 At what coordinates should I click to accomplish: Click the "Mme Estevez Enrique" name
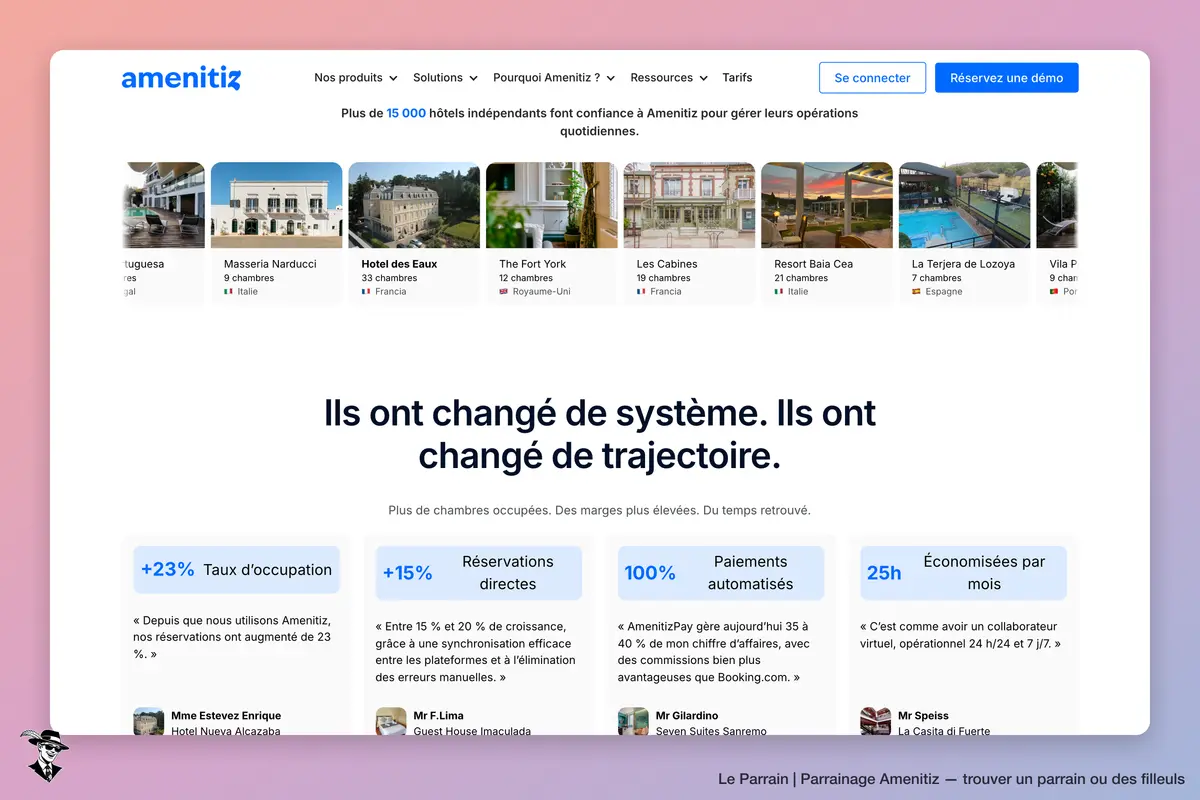pos(226,716)
